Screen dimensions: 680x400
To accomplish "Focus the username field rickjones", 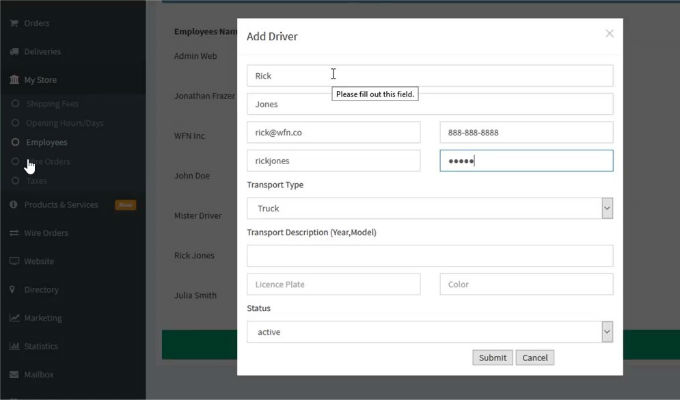I will tap(333, 161).
